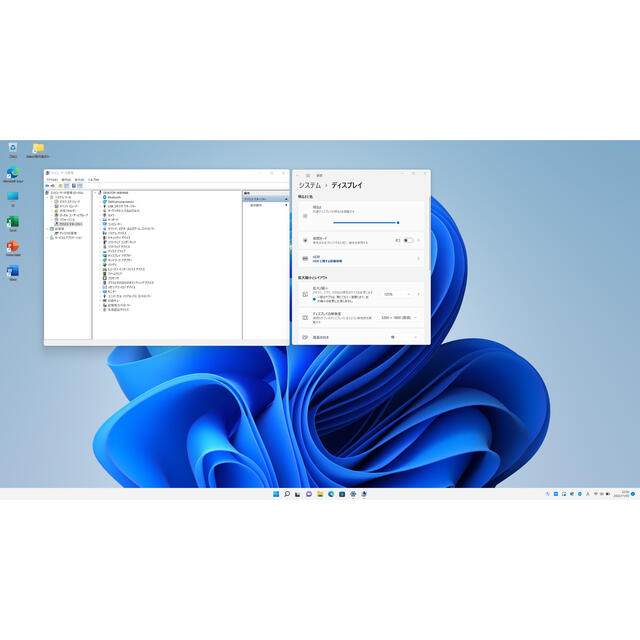This screenshot has width=640, height=640.
Task: Select the Computer Management (Local) root node
Action: tap(64, 193)
